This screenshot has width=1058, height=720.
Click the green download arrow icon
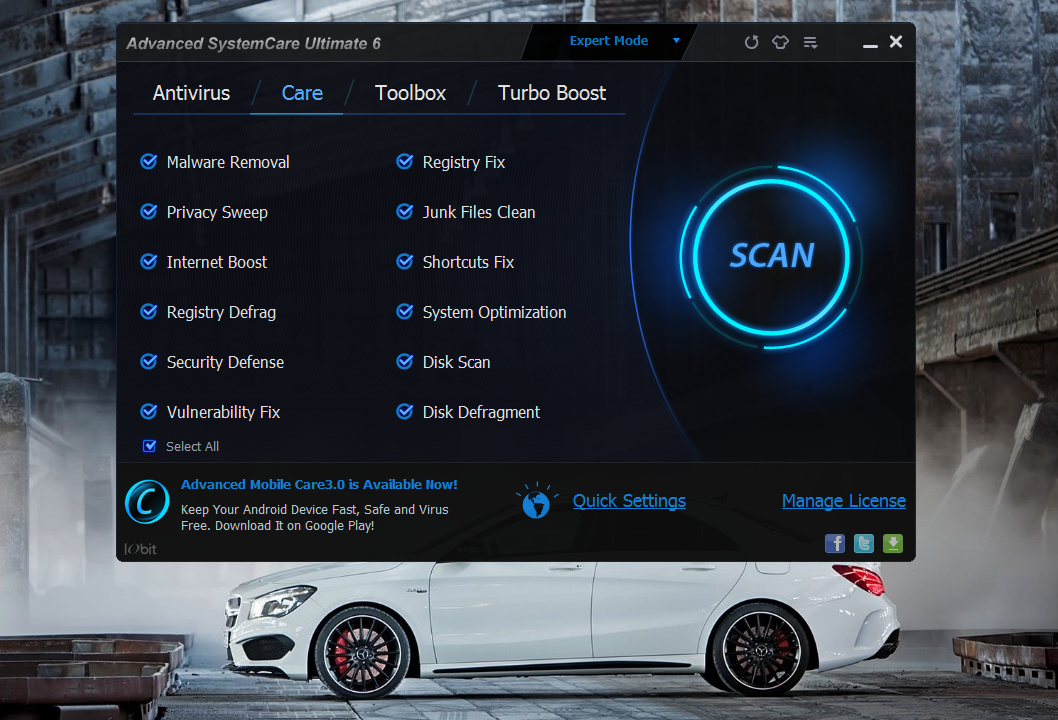[x=893, y=543]
